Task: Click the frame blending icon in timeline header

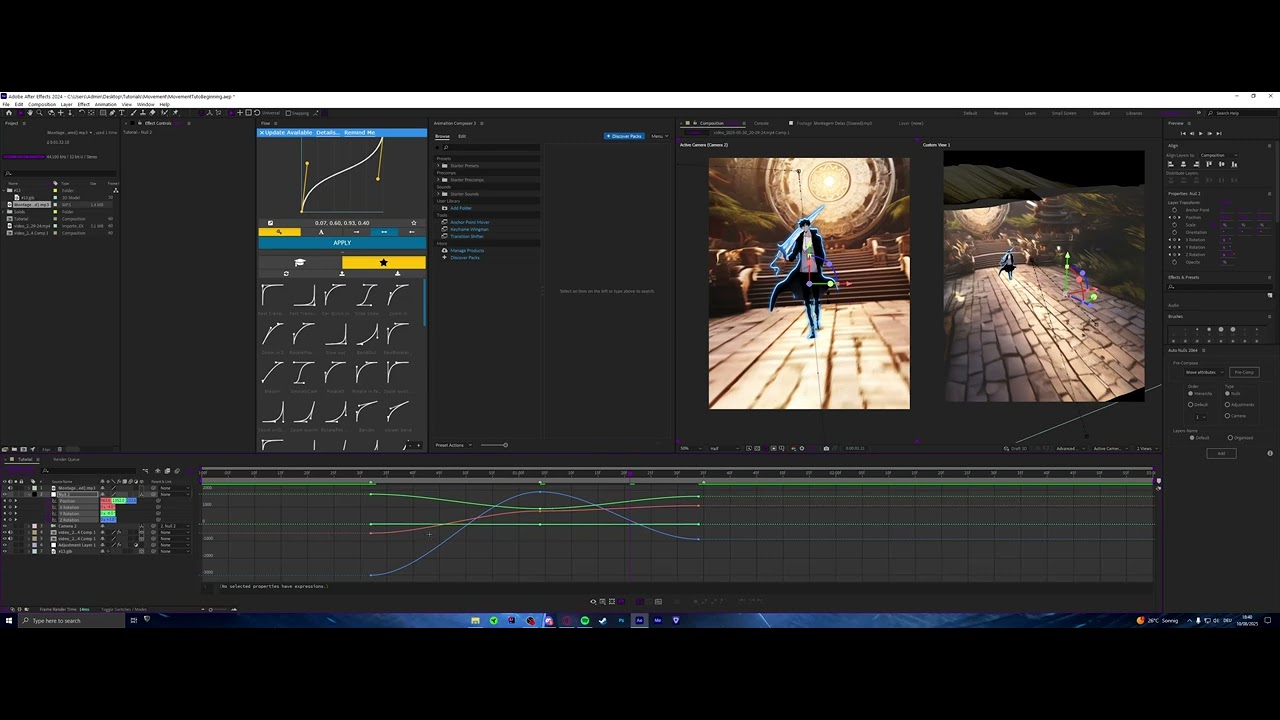Action: [167, 471]
